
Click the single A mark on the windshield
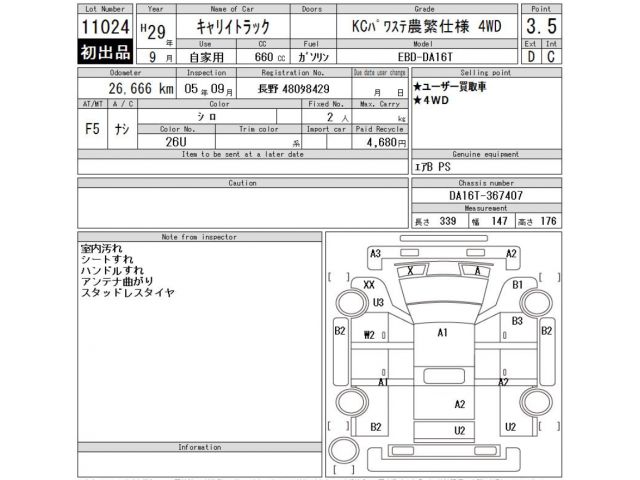point(478,271)
